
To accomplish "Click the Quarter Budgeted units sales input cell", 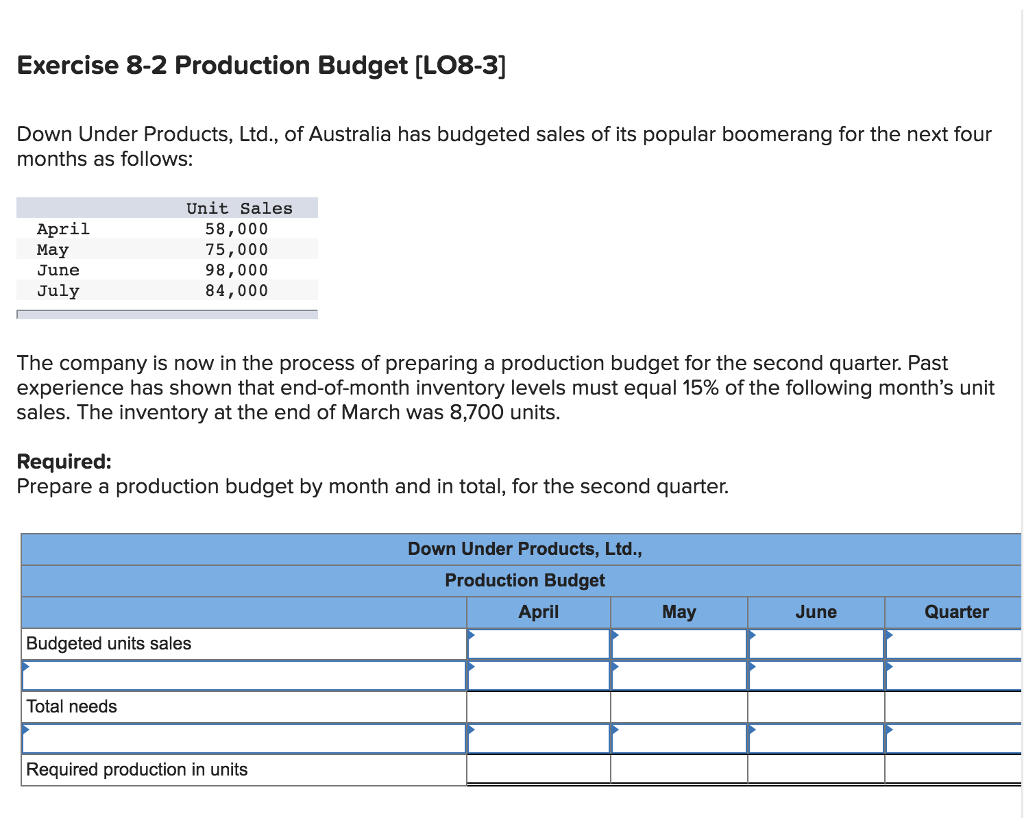I will [952, 644].
